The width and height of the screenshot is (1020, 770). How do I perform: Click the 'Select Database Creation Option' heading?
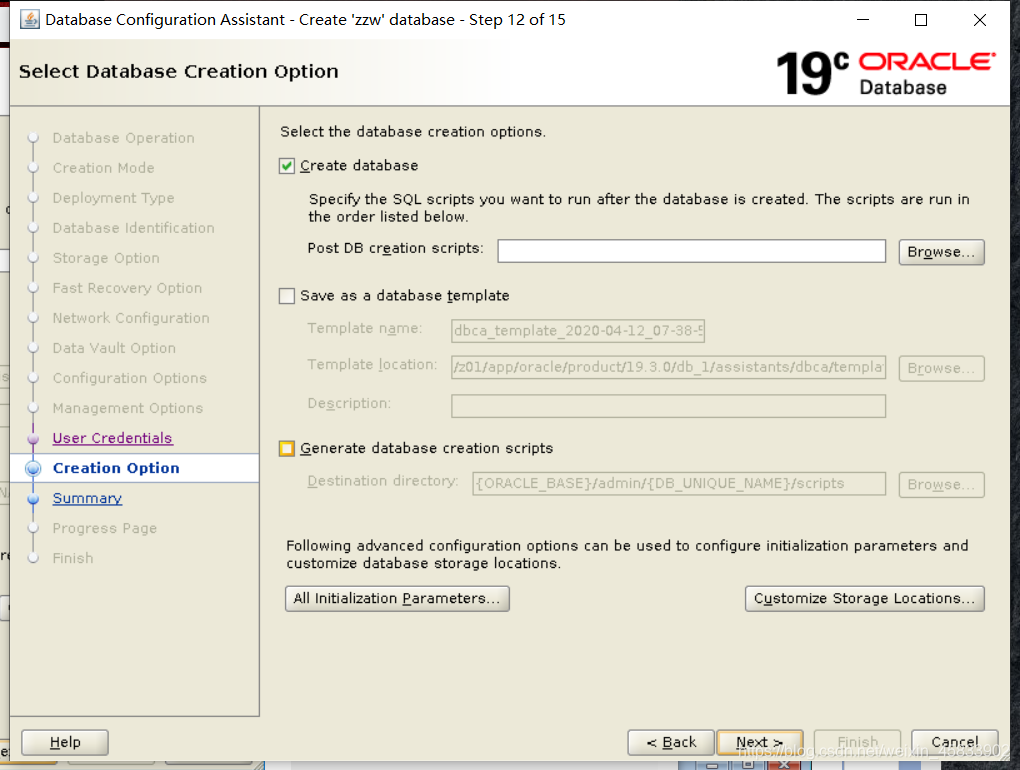[179, 71]
